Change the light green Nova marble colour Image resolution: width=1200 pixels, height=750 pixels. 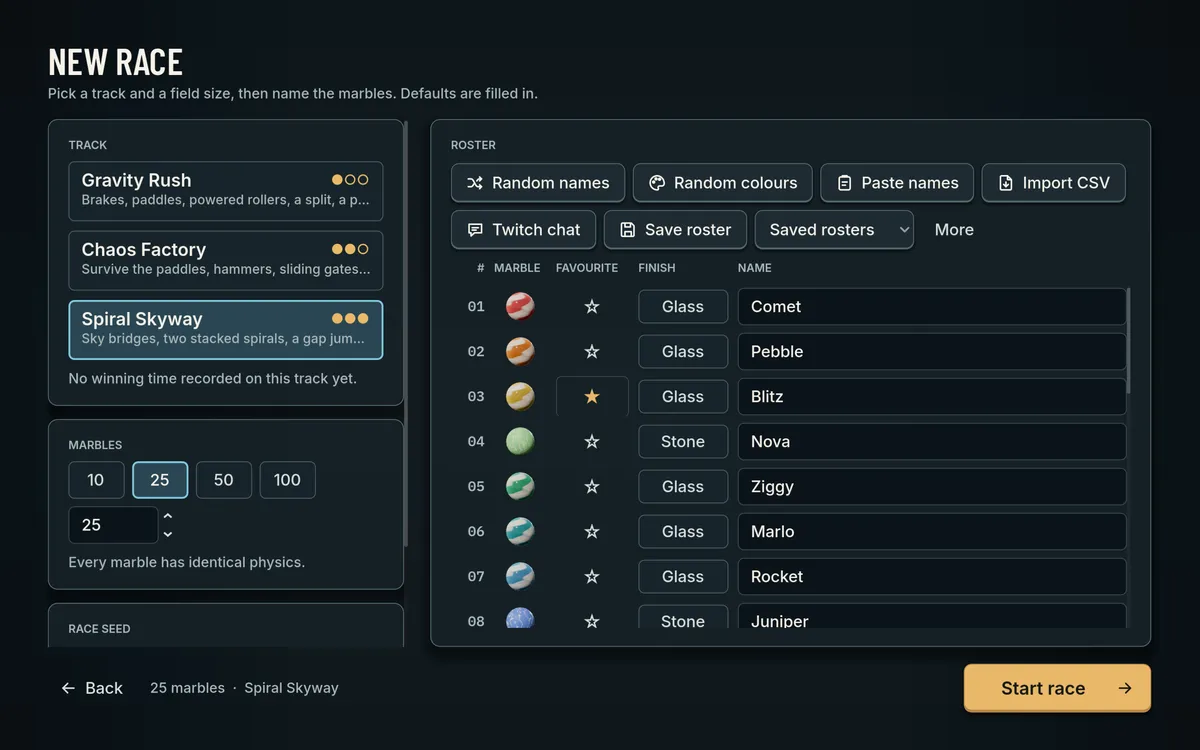pyautogui.click(x=520, y=442)
